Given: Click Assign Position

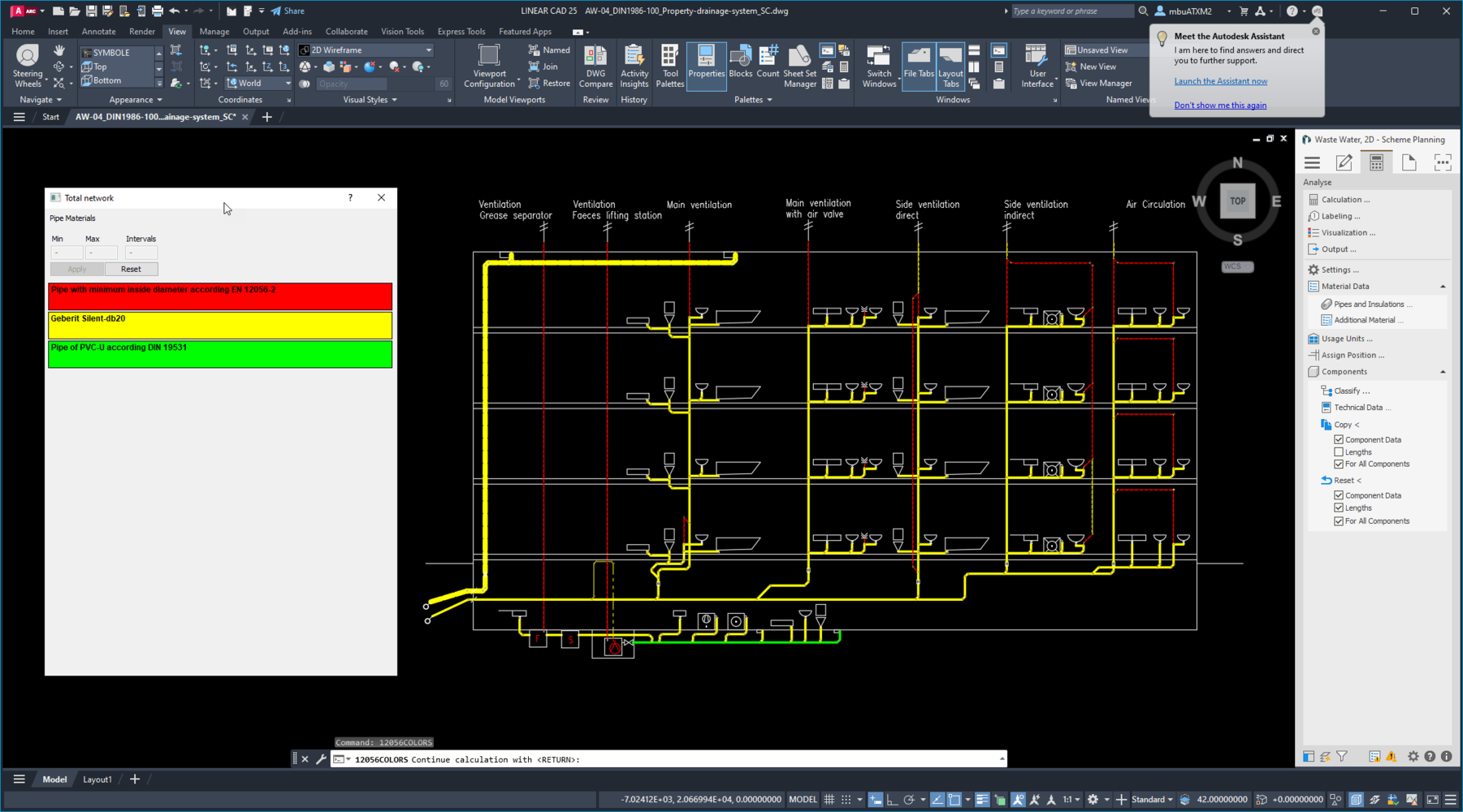Looking at the screenshot, I should point(1346,355).
